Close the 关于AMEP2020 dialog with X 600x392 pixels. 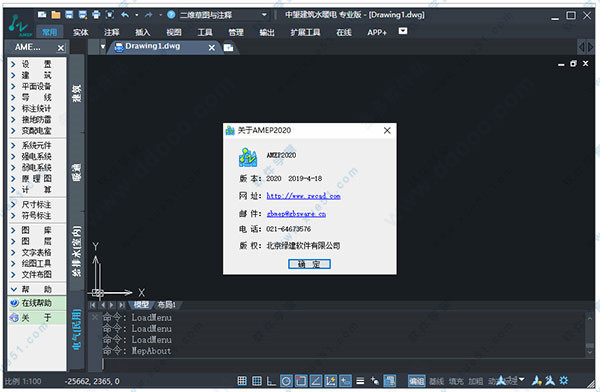[x=387, y=131]
